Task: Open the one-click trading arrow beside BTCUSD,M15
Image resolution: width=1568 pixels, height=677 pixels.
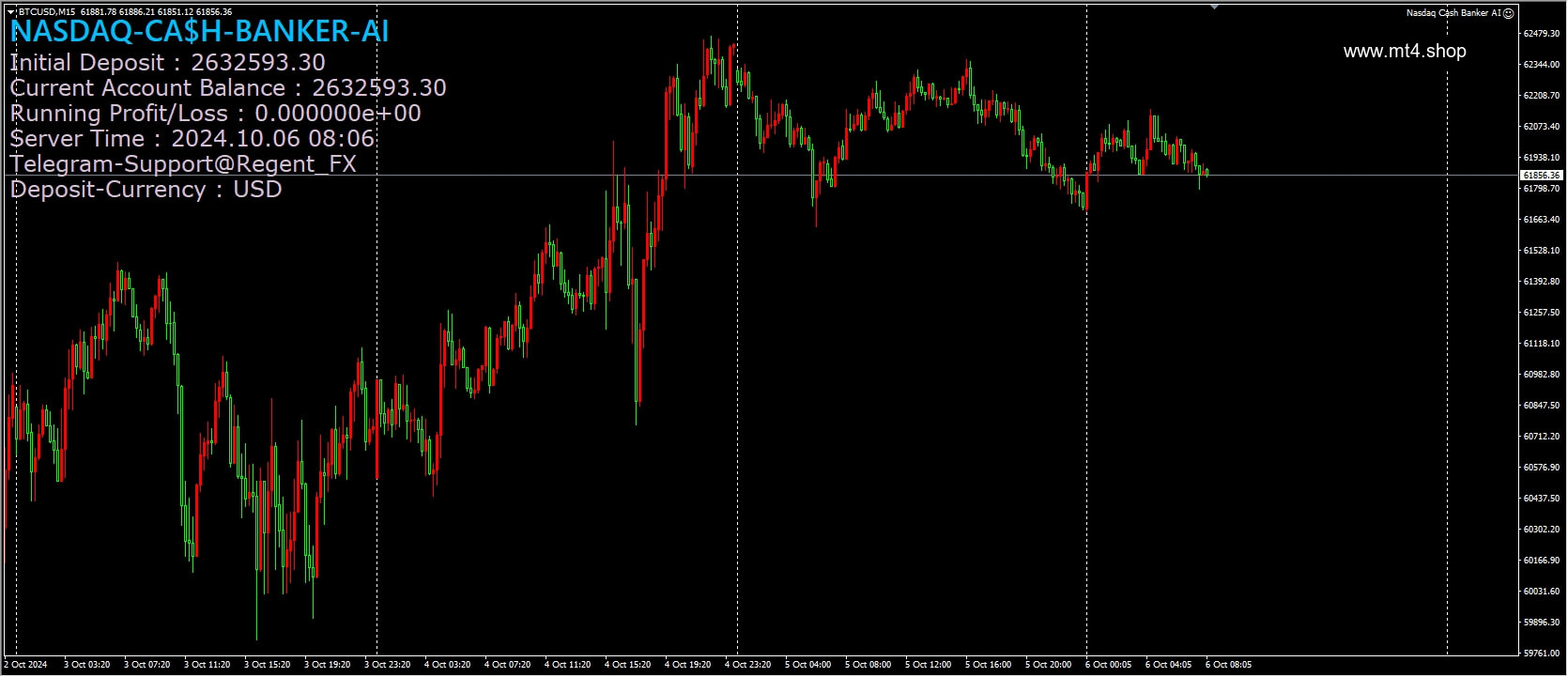Action: coord(10,12)
